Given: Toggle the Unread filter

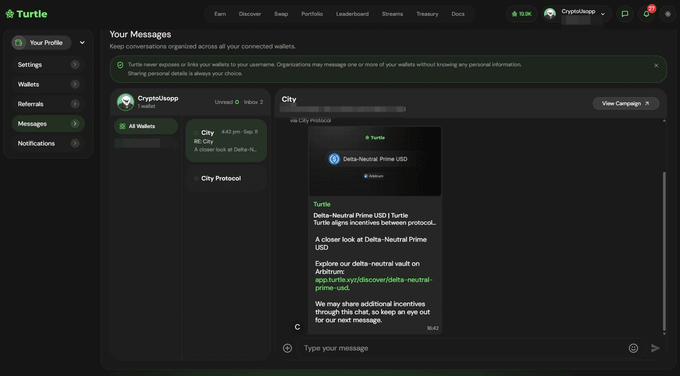Looking at the screenshot, I should [226, 102].
